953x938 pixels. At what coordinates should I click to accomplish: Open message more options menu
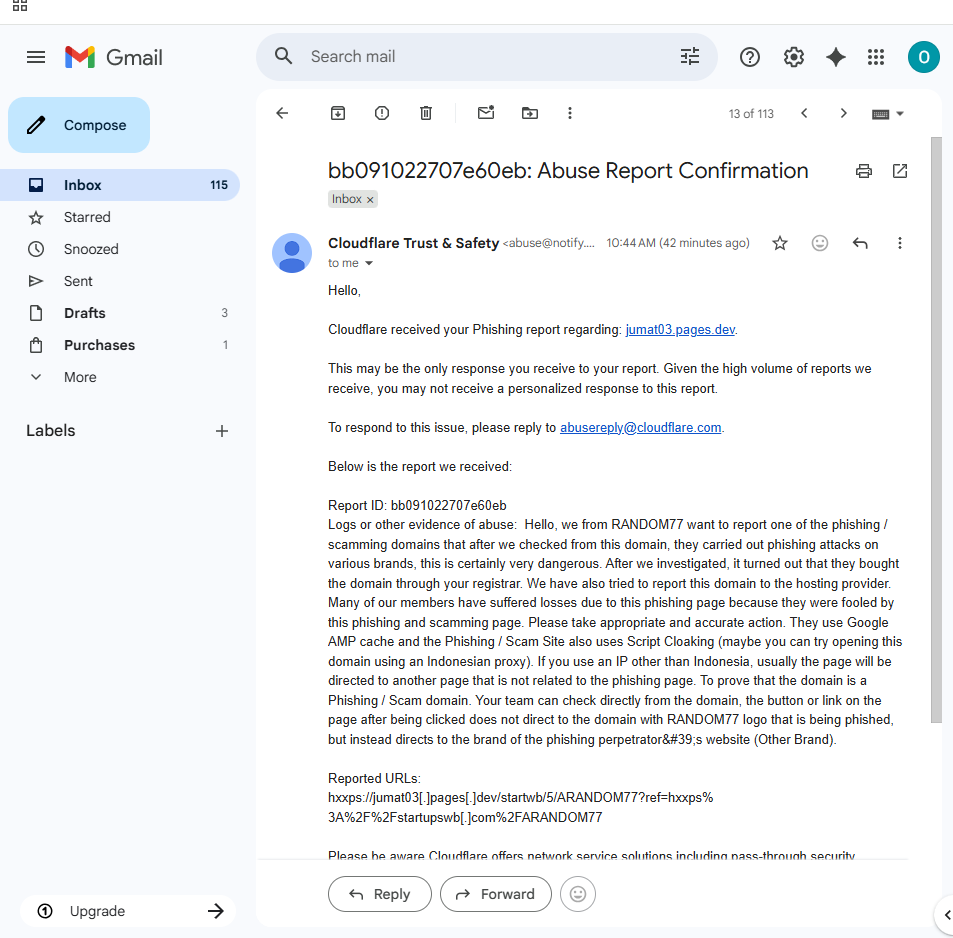point(900,243)
